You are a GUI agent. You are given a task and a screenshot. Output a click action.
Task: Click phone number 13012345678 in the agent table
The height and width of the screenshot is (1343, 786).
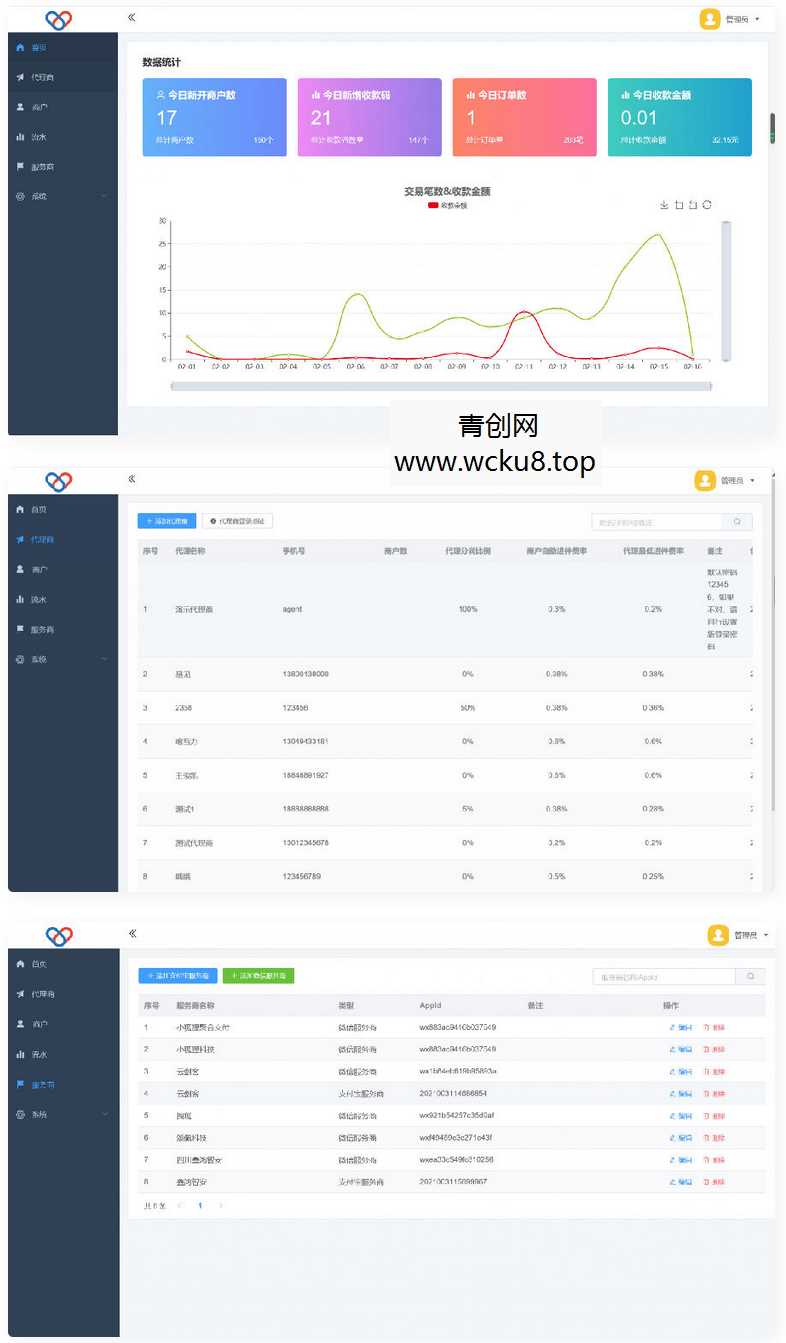(306, 843)
